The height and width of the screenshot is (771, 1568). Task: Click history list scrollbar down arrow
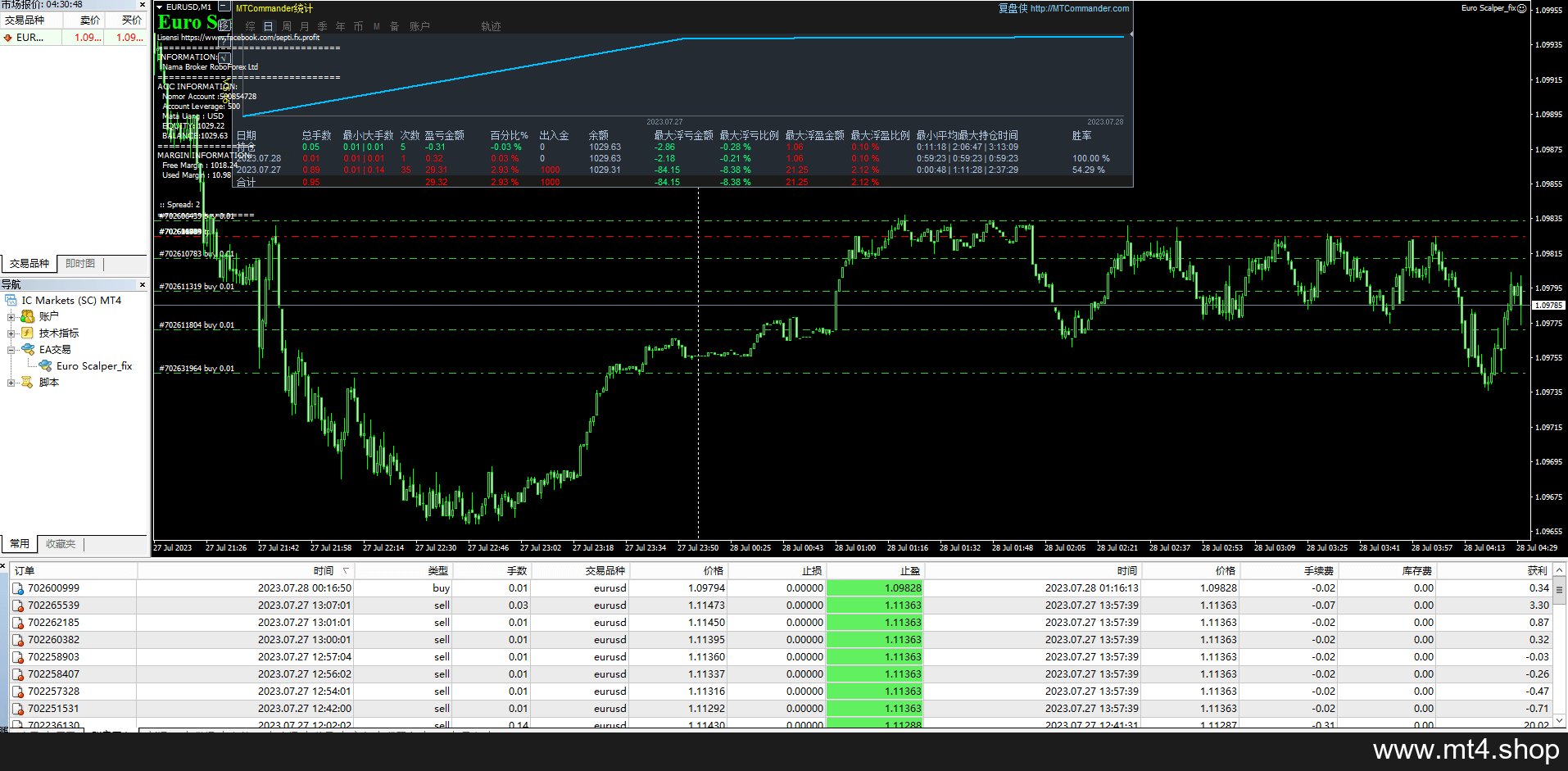(1560, 720)
